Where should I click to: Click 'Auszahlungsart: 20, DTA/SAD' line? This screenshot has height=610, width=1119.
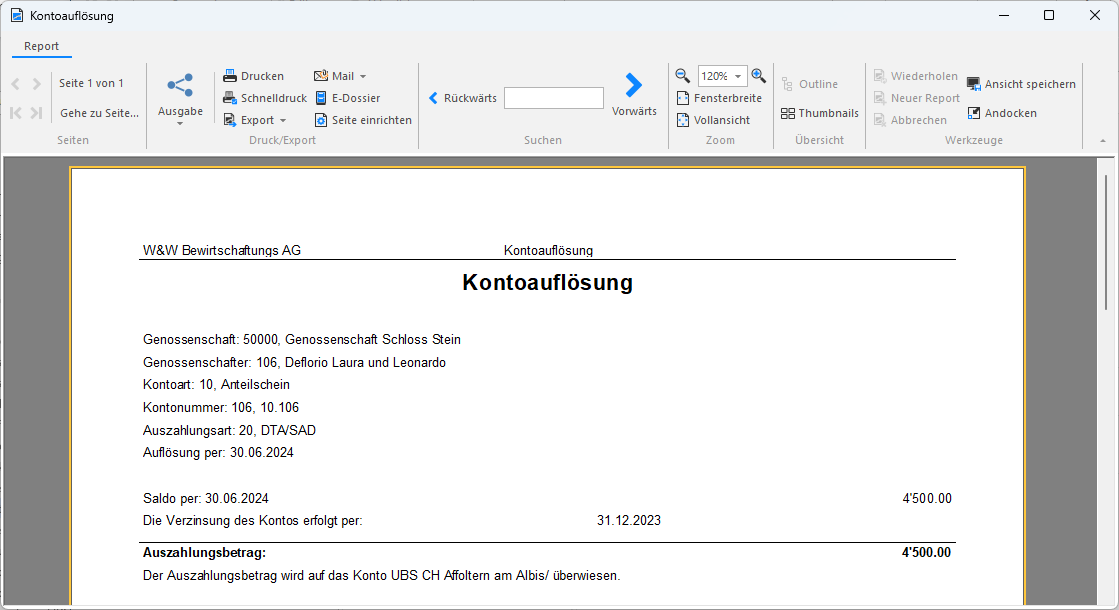(229, 430)
